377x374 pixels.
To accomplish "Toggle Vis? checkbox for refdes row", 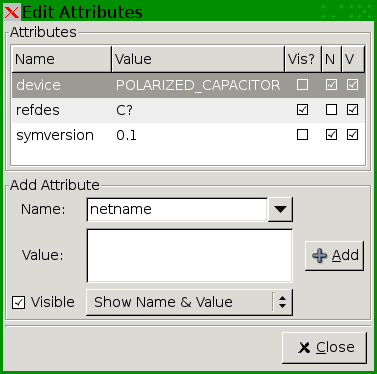I will tap(302, 110).
